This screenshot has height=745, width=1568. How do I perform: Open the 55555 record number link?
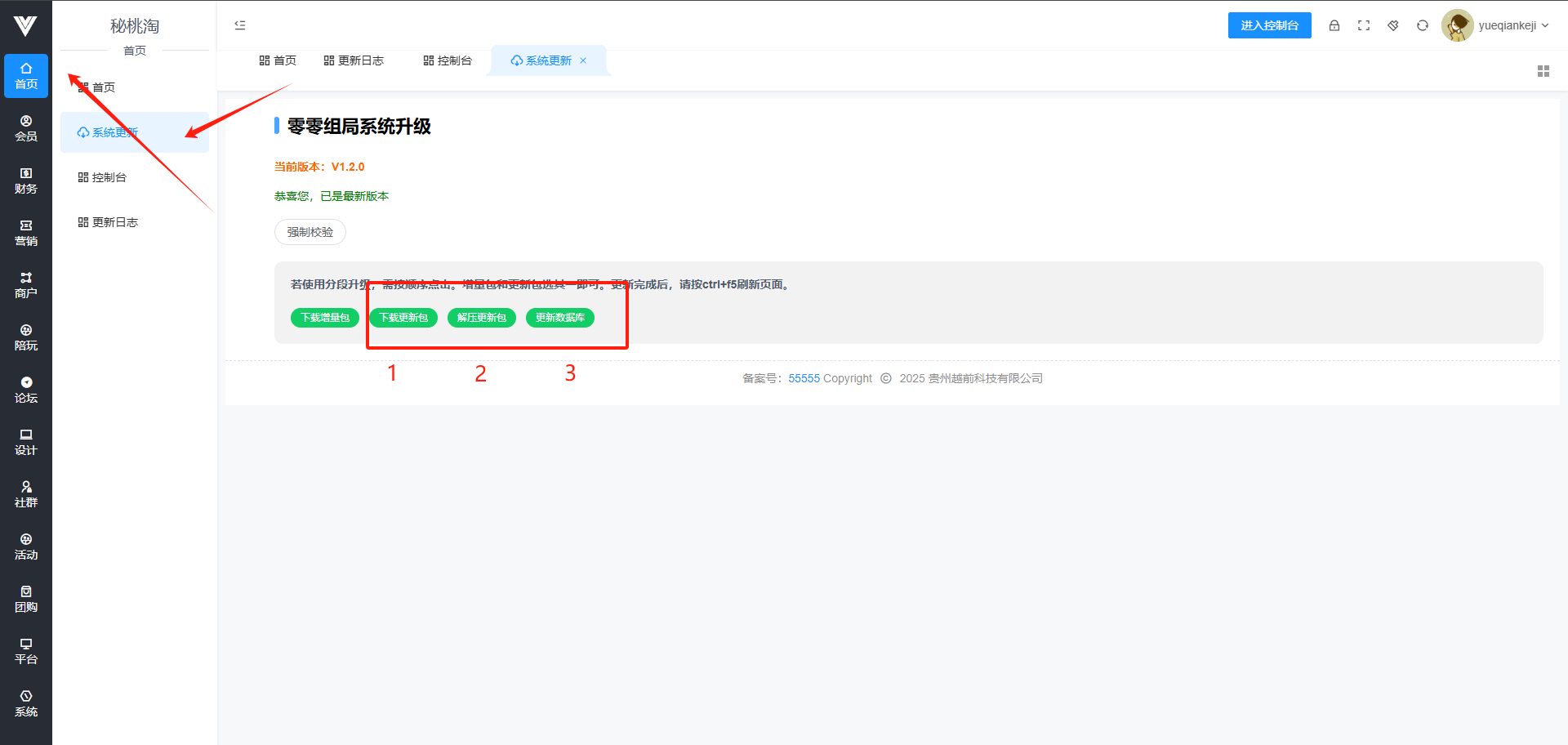804,378
